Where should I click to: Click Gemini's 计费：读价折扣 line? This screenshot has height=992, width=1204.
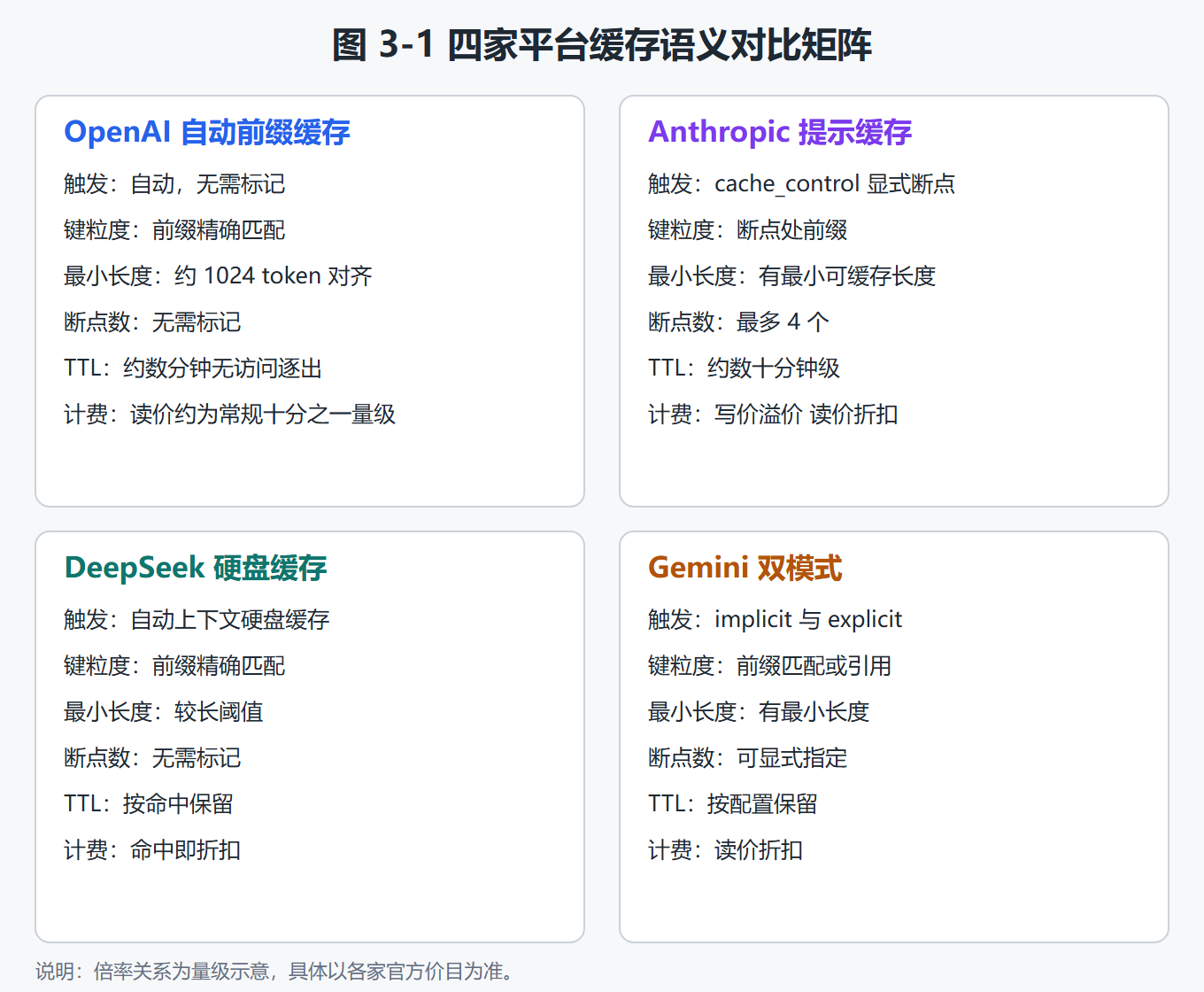tap(726, 850)
